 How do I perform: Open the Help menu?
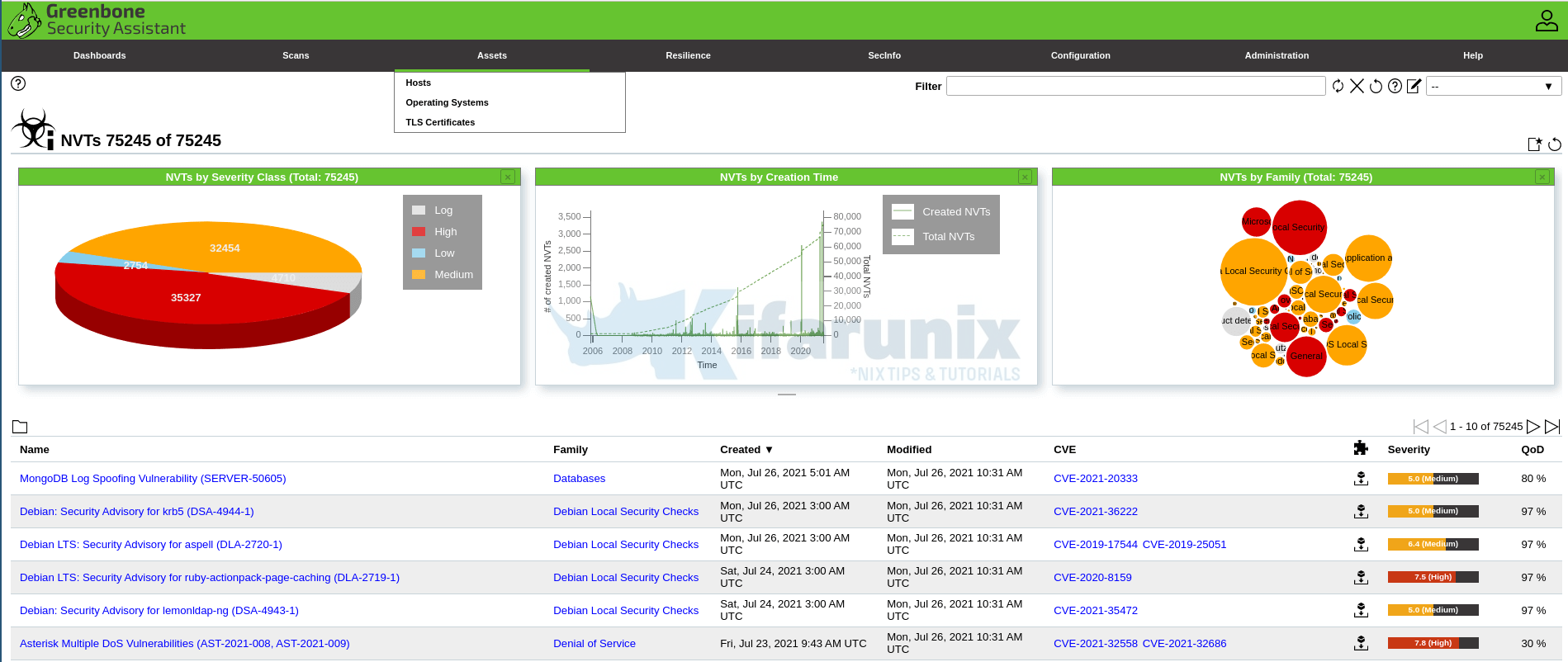[x=1473, y=55]
